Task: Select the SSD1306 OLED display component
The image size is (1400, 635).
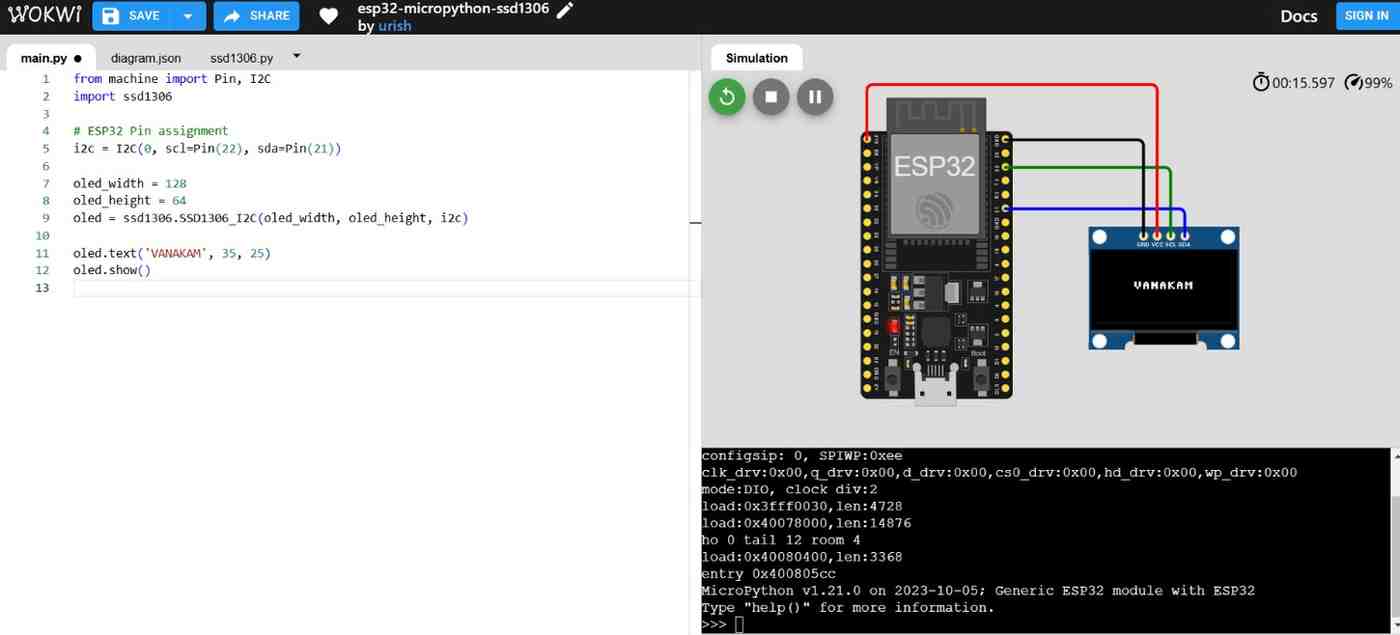Action: tap(1164, 288)
